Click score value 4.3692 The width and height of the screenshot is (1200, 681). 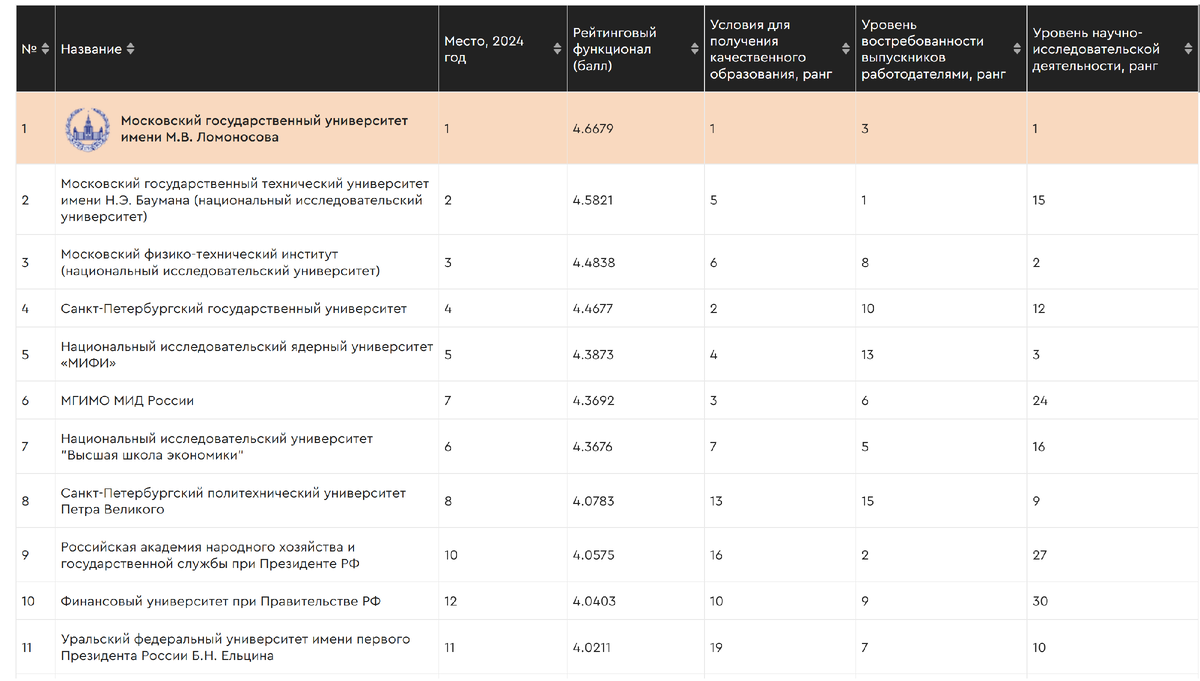pyautogui.click(x=593, y=400)
